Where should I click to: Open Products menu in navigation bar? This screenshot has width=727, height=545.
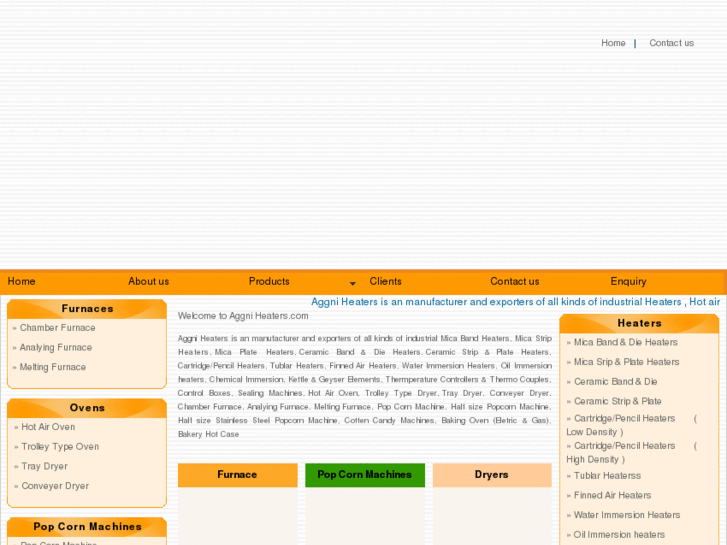point(269,282)
